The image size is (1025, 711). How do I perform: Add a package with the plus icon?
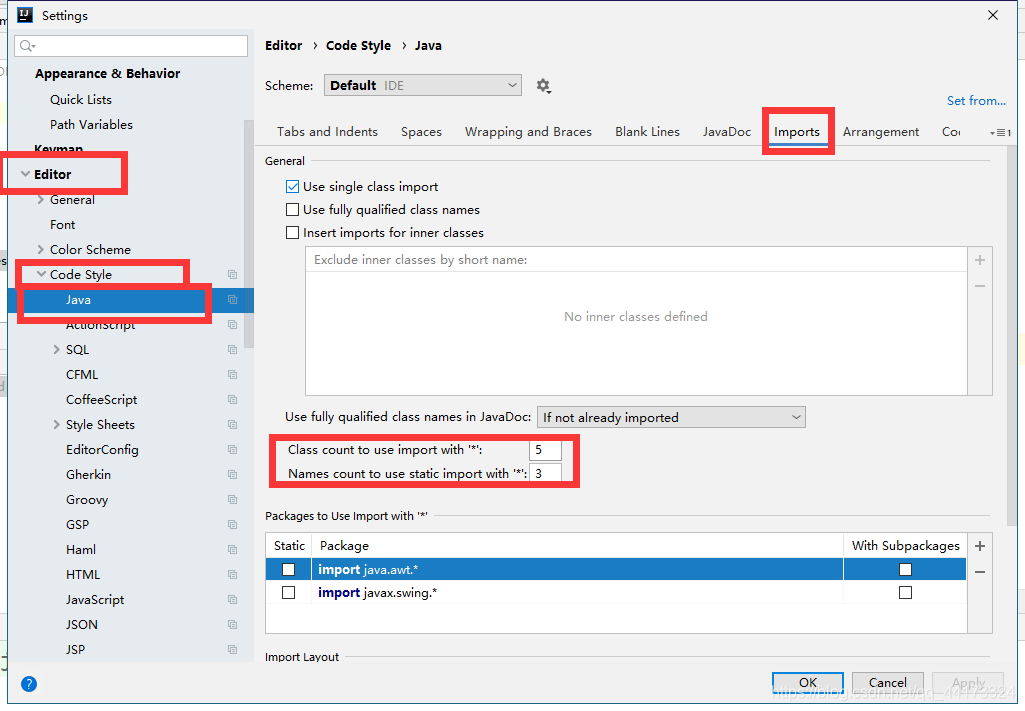coord(980,546)
